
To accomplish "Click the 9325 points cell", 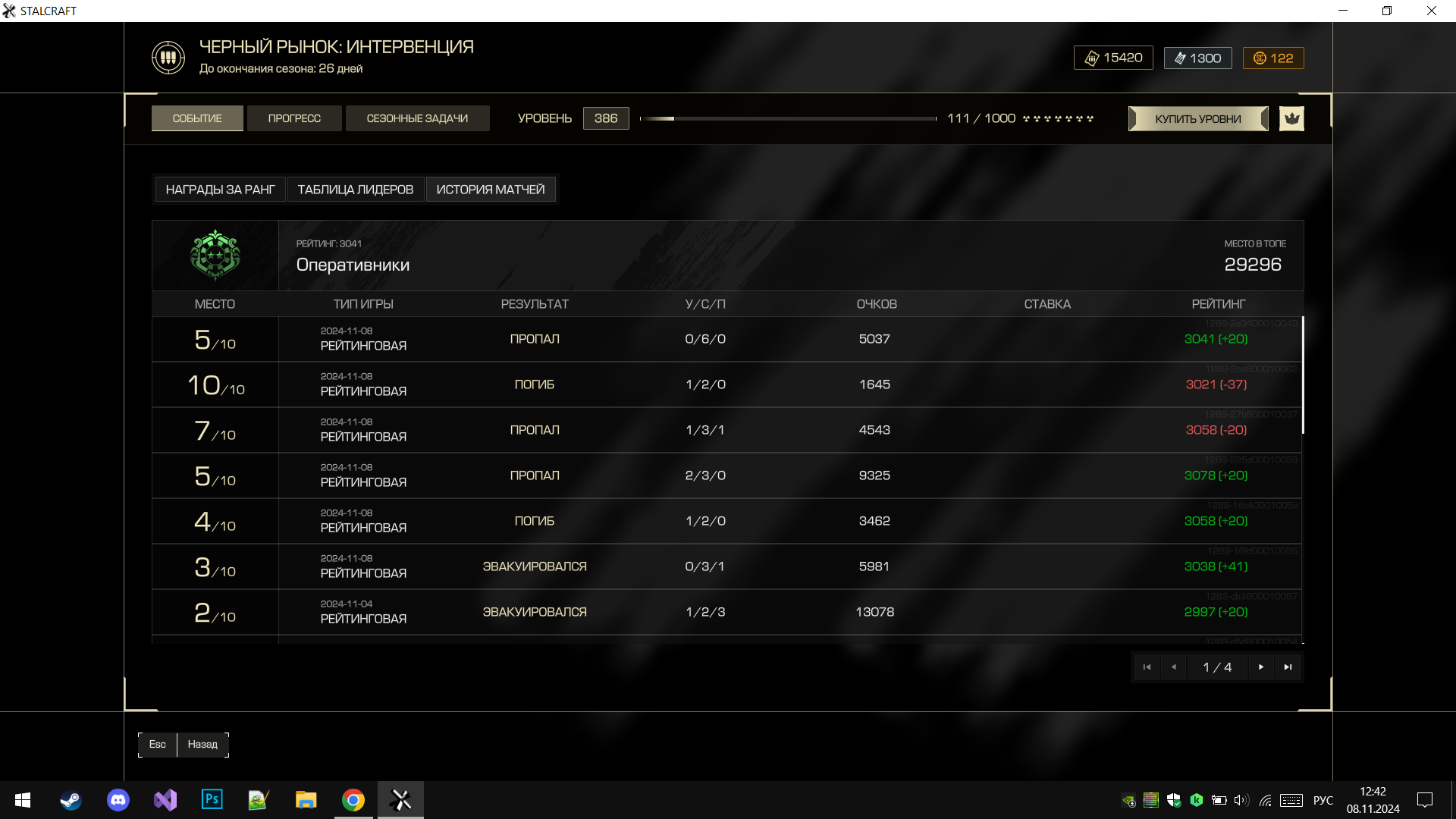I will pyautogui.click(x=874, y=475).
